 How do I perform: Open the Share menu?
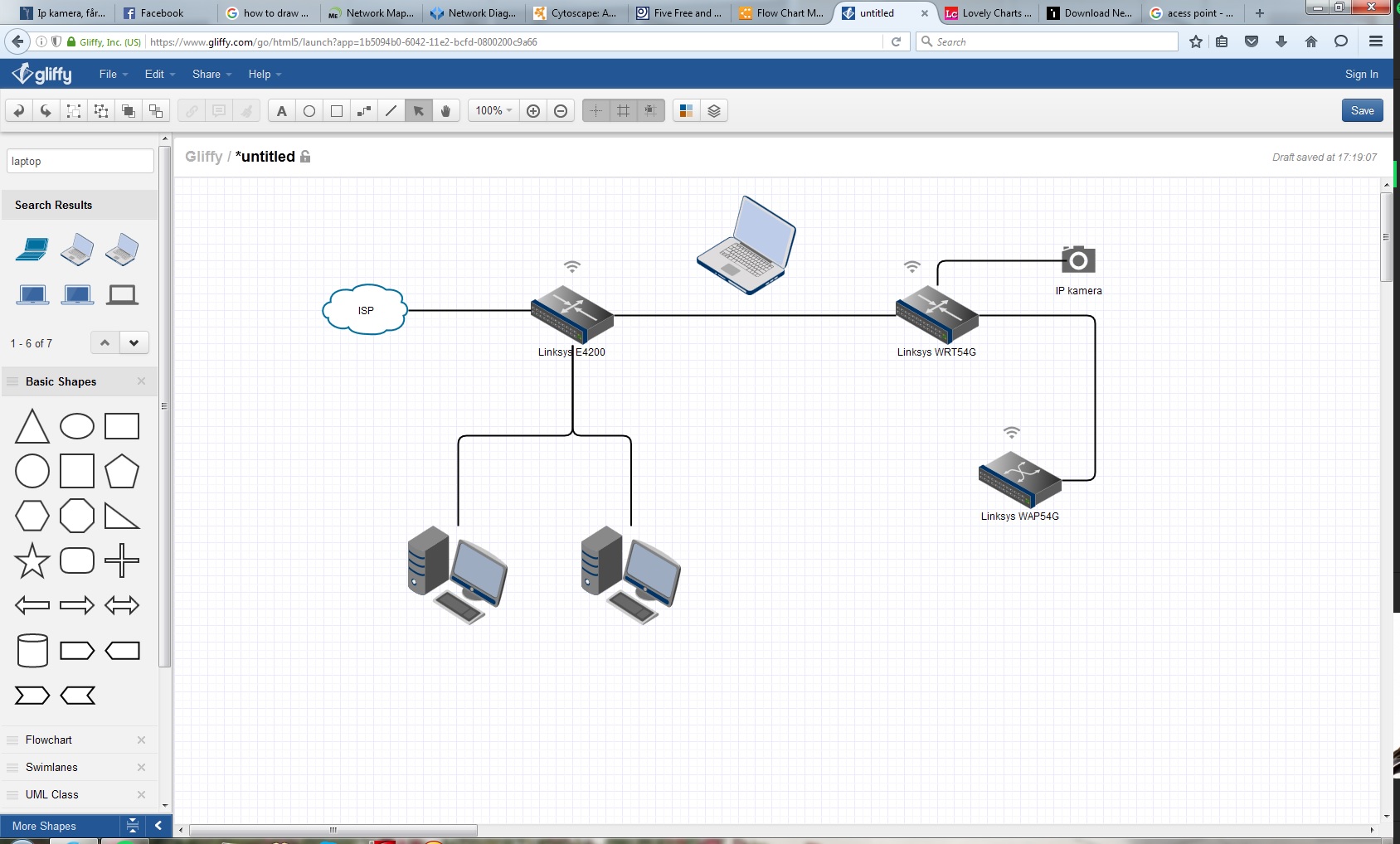click(211, 74)
